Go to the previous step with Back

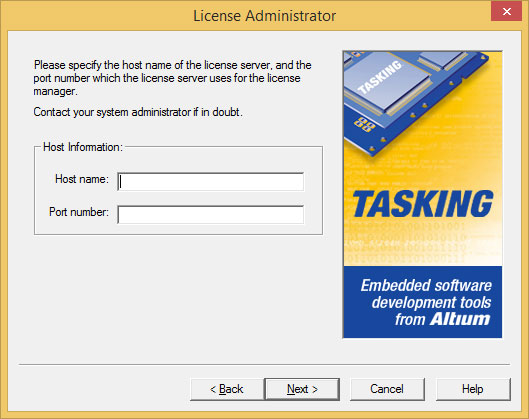[227, 389]
